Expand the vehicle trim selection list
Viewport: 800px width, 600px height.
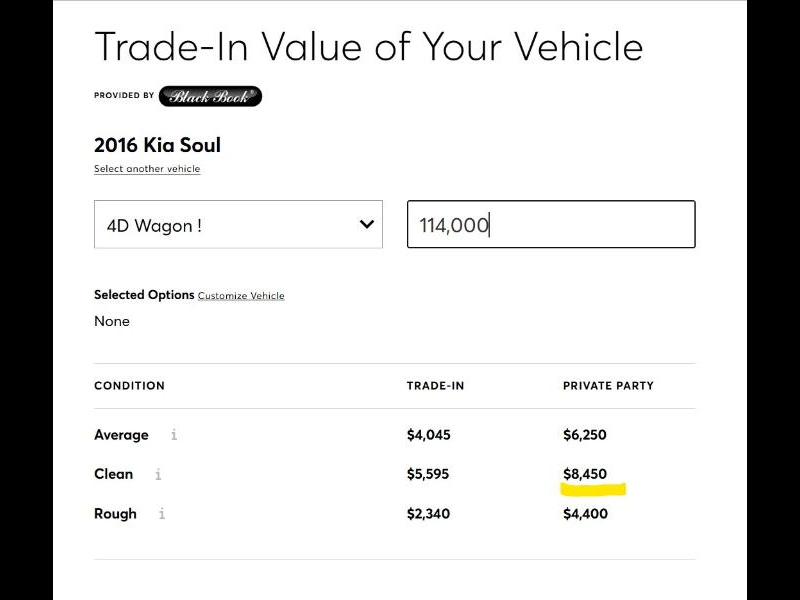[x=237, y=225]
